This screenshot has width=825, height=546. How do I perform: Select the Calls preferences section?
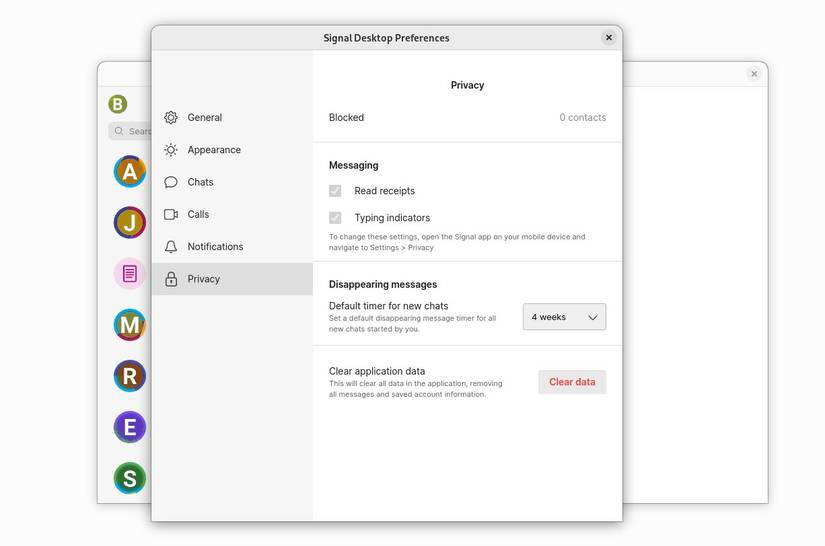(232, 214)
